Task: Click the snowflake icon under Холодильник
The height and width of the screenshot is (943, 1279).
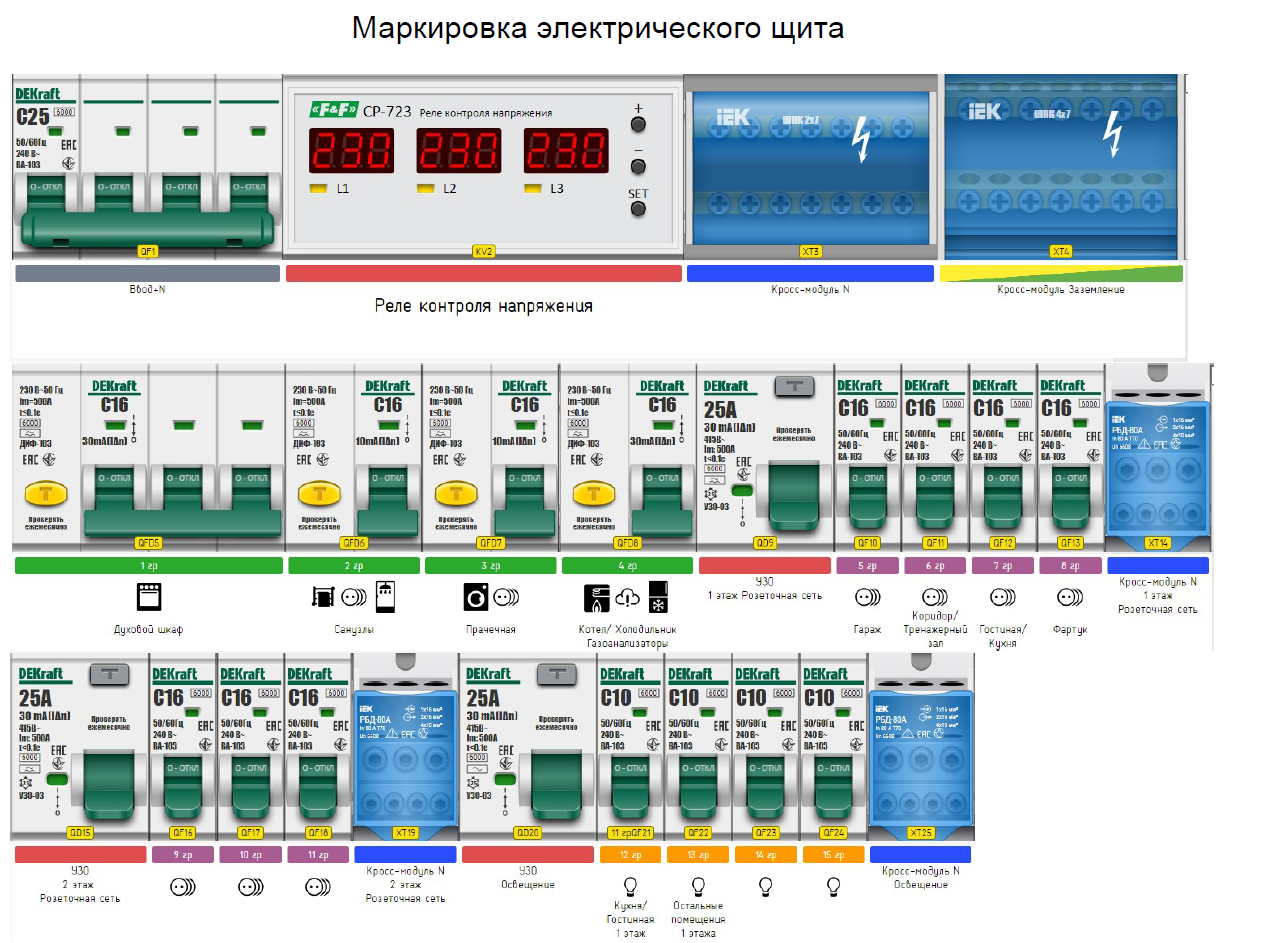Action: pyautogui.click(x=658, y=606)
